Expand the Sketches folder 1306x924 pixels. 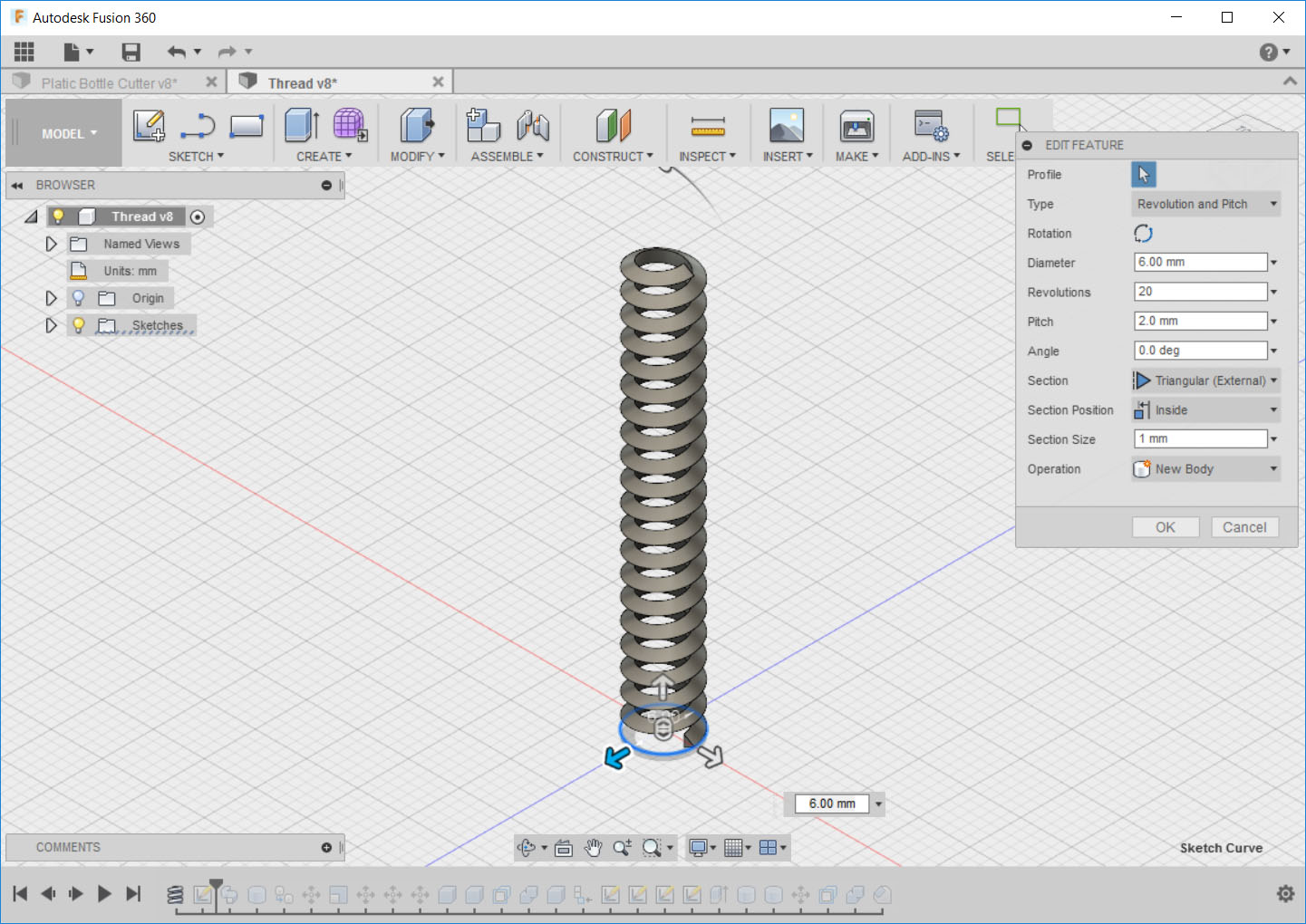click(51, 325)
